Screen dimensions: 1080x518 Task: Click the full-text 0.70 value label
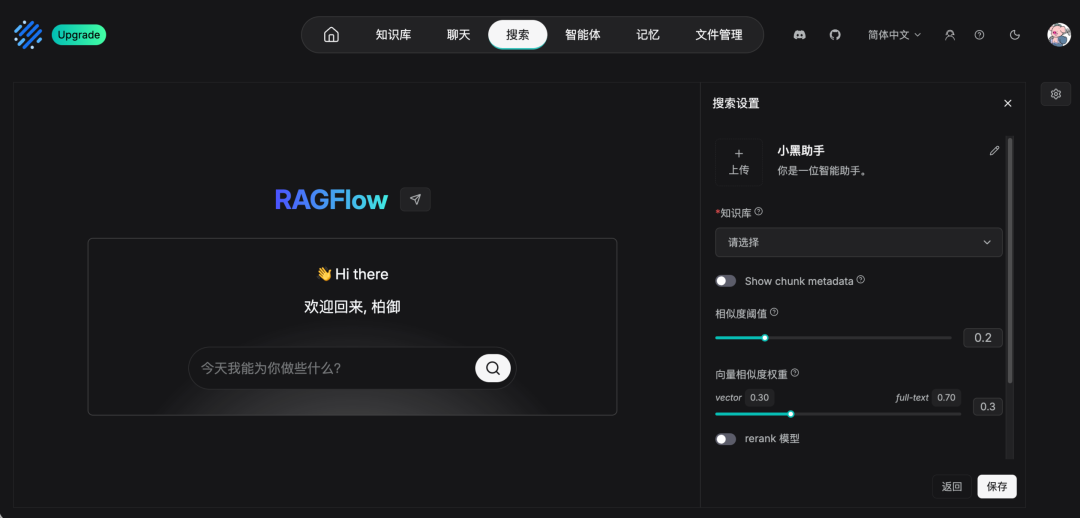point(946,397)
